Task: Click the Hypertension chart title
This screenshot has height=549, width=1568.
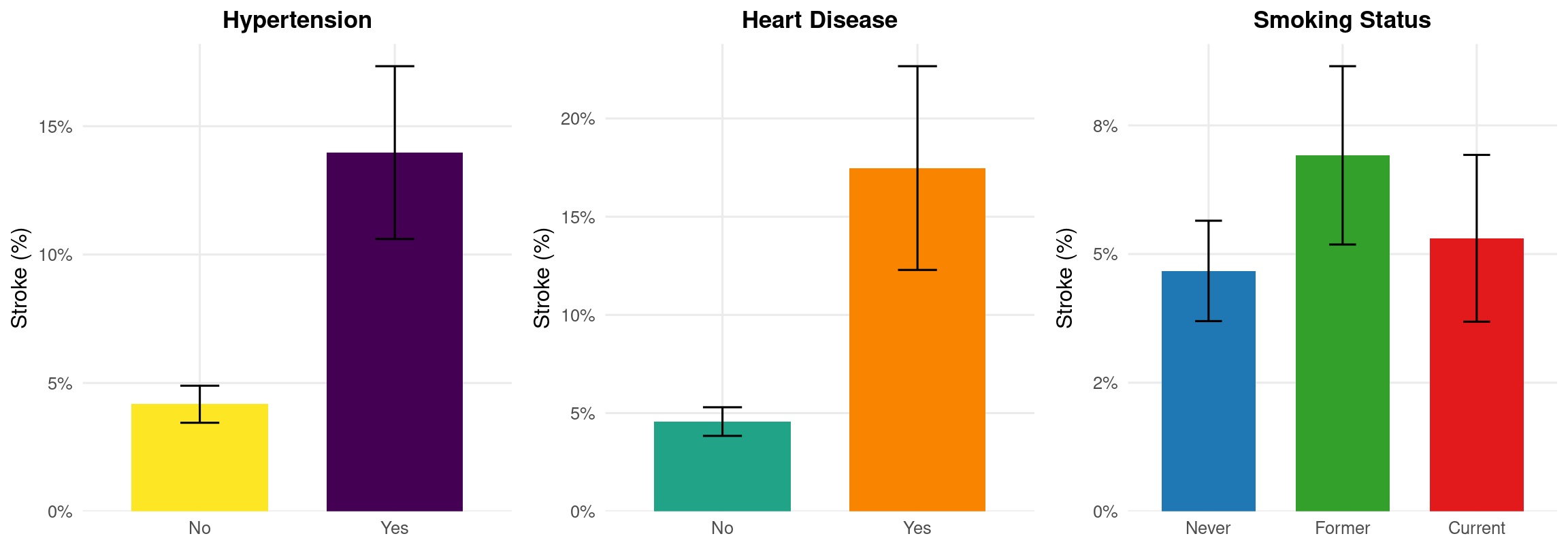Action: pyautogui.click(x=297, y=20)
